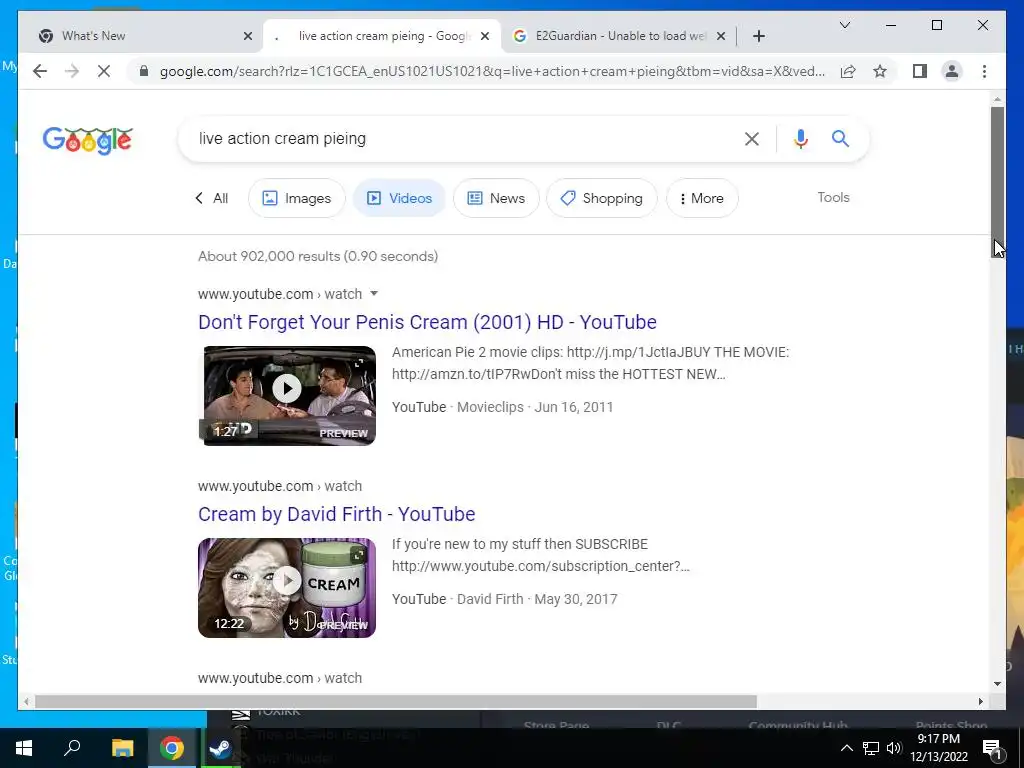Viewport: 1024px width, 768px height.
Task: Select the News filter
Action: pyautogui.click(x=496, y=198)
